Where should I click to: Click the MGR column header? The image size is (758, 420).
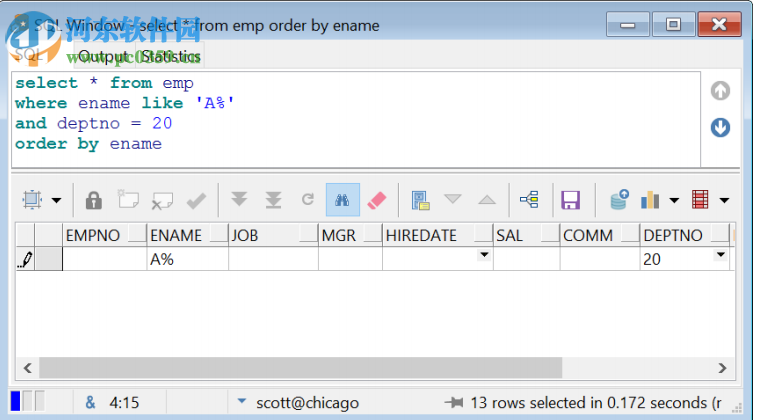click(350, 235)
